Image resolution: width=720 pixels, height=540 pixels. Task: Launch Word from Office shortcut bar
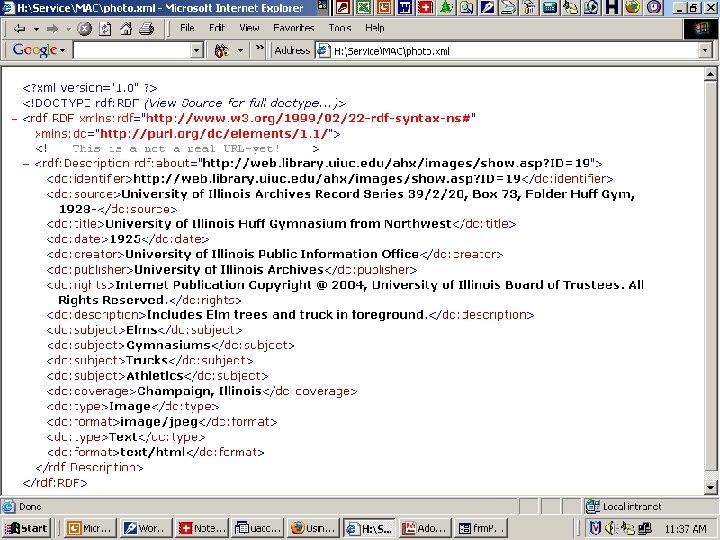[405, 7]
